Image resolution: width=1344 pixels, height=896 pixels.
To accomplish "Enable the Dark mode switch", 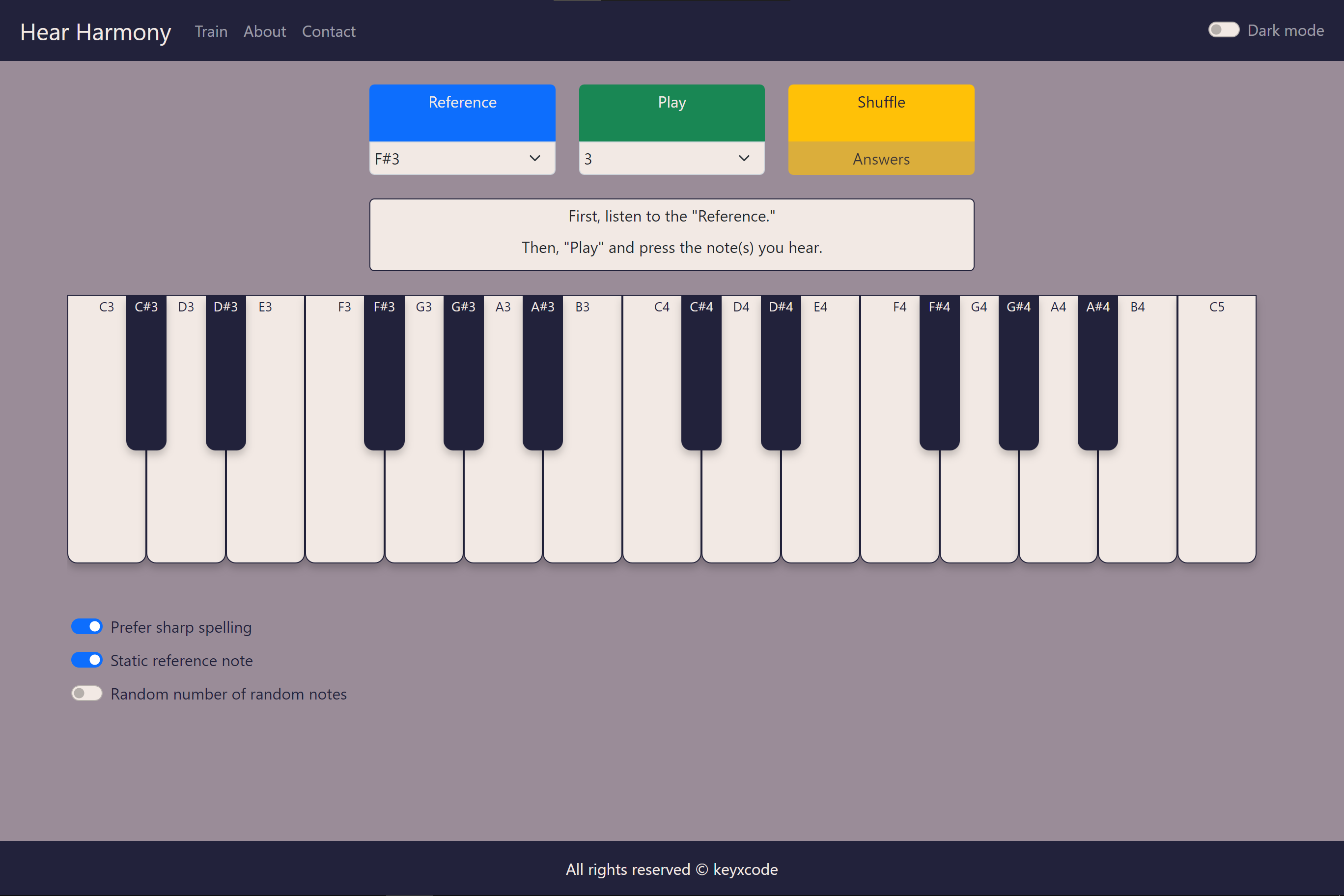I will 1224,29.
